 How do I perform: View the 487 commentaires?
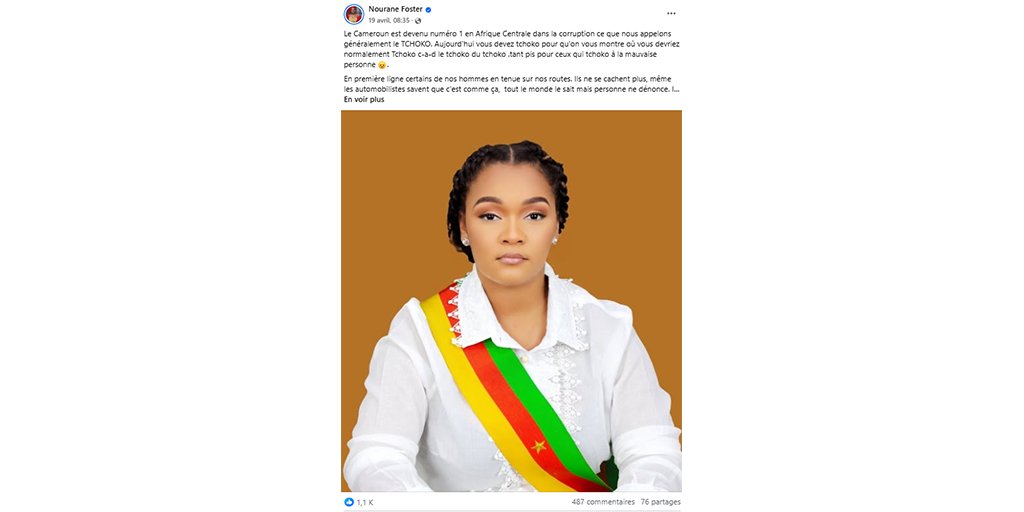pos(603,502)
